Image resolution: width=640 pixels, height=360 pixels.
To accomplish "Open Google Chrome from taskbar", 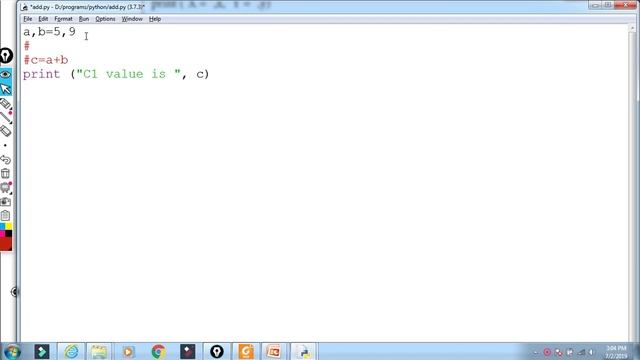I will [158, 351].
